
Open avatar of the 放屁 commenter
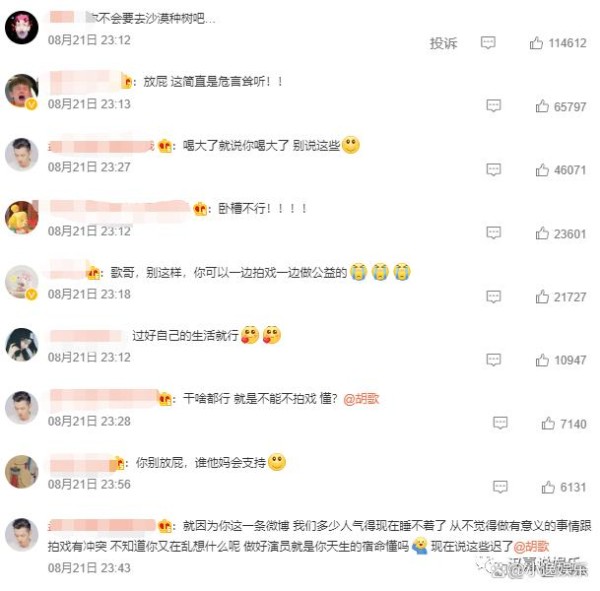coord(21,91)
